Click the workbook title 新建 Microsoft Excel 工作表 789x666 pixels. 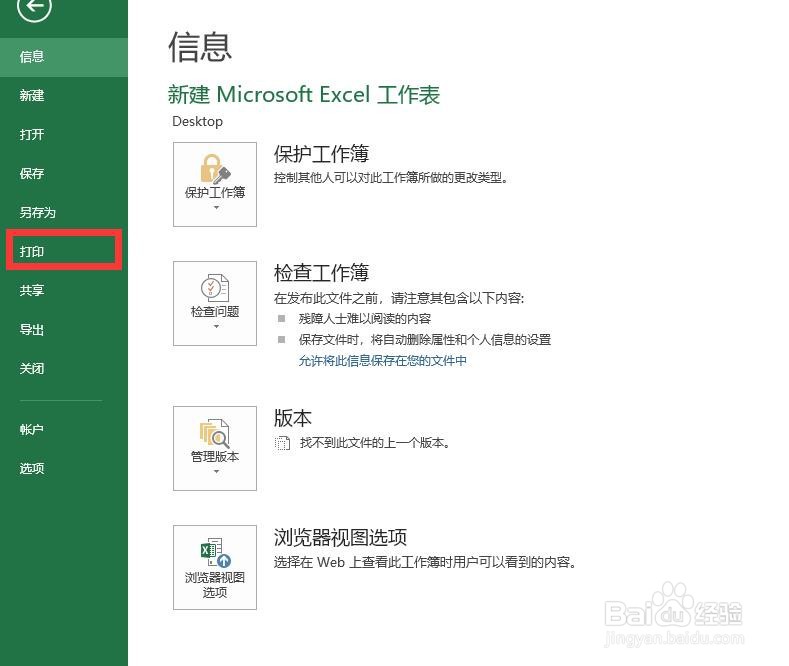click(x=304, y=95)
